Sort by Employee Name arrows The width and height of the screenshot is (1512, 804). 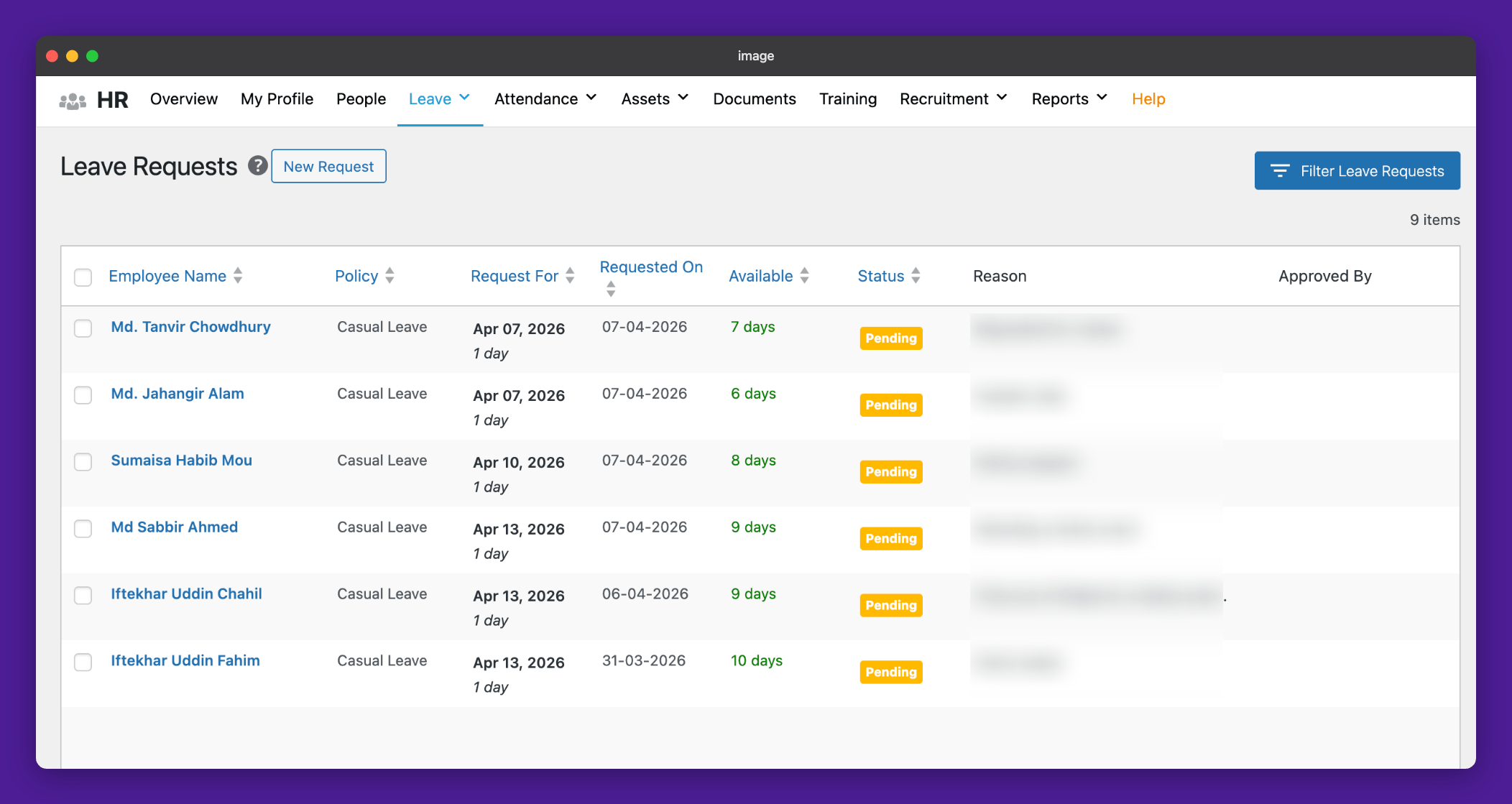coord(238,276)
